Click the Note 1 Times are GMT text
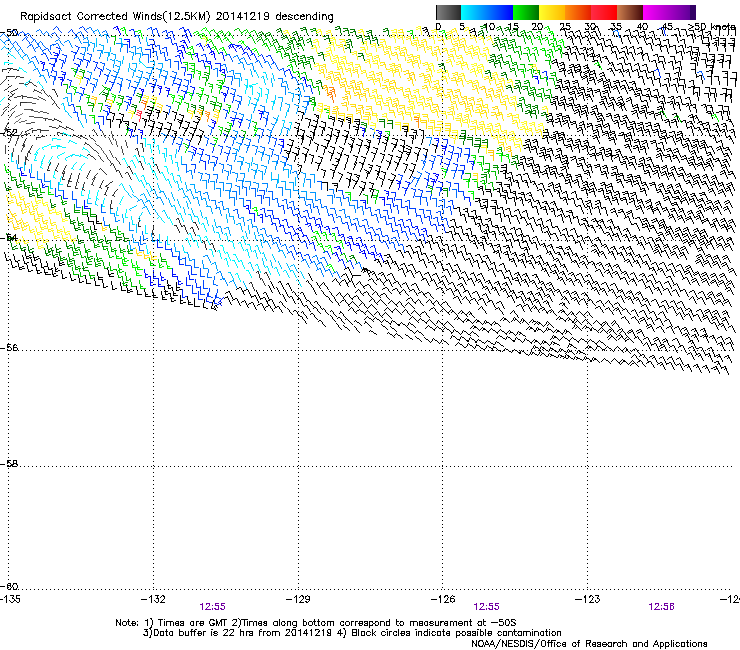Screen dimensions: 740x650 coord(172,623)
